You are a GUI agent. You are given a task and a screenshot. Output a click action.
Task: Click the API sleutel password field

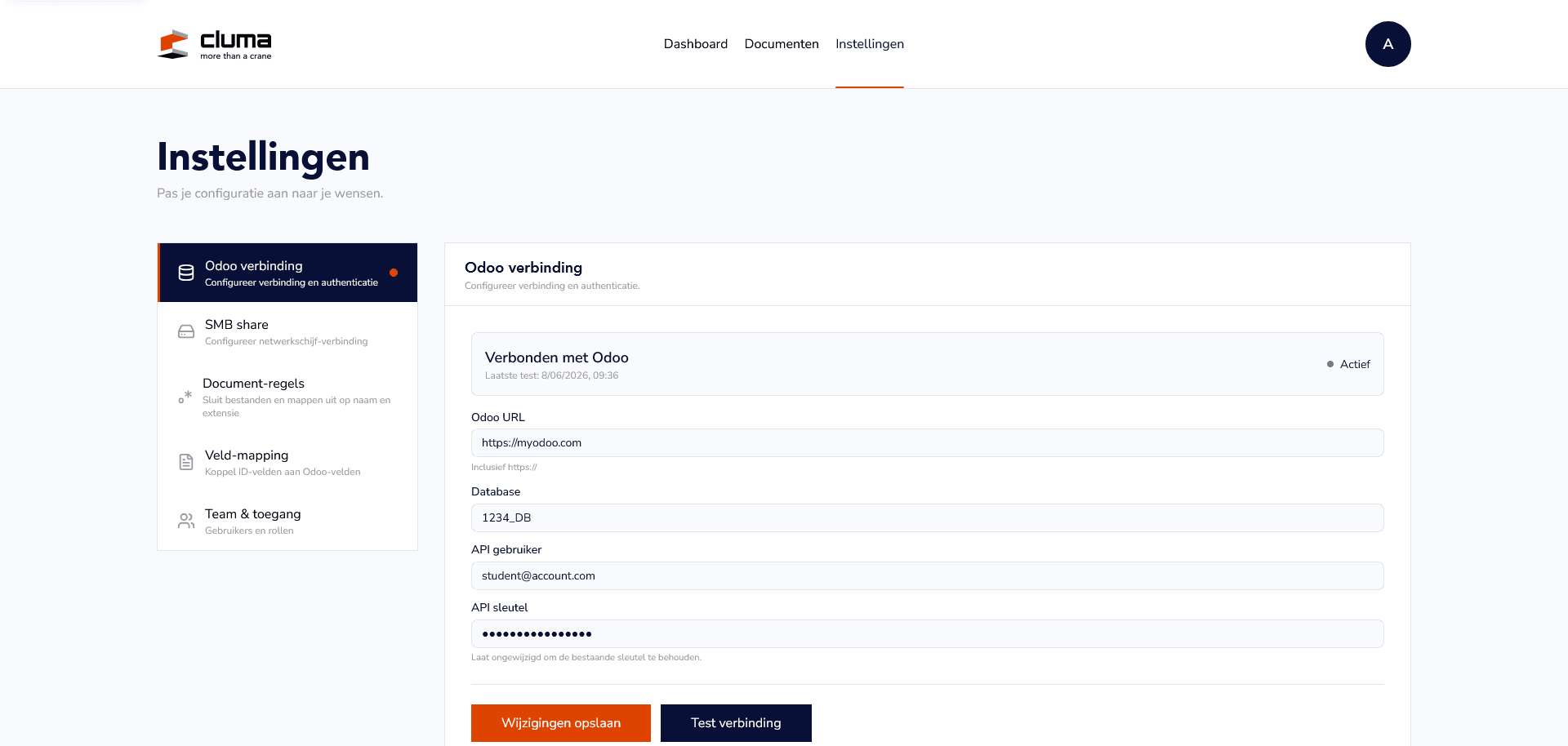coord(928,633)
